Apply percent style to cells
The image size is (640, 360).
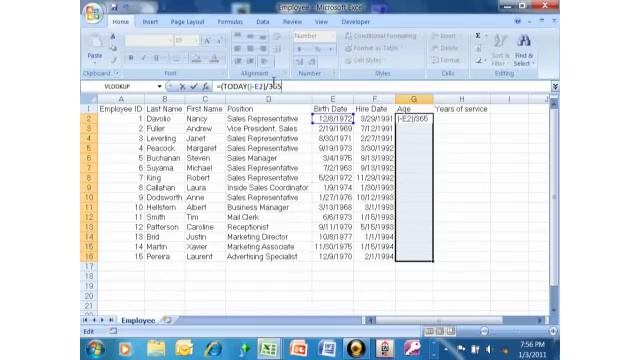(318, 49)
